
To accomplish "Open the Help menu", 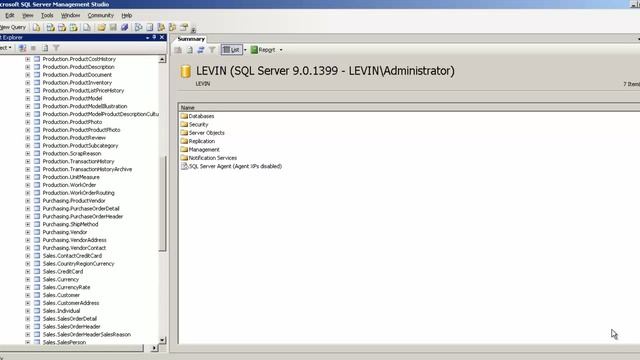I will pyautogui.click(x=127, y=16).
